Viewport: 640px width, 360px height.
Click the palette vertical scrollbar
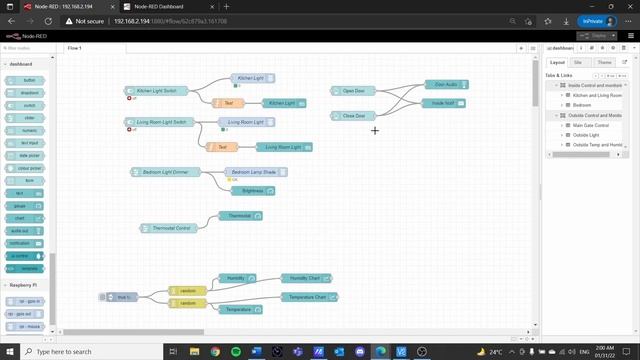click(x=52, y=288)
